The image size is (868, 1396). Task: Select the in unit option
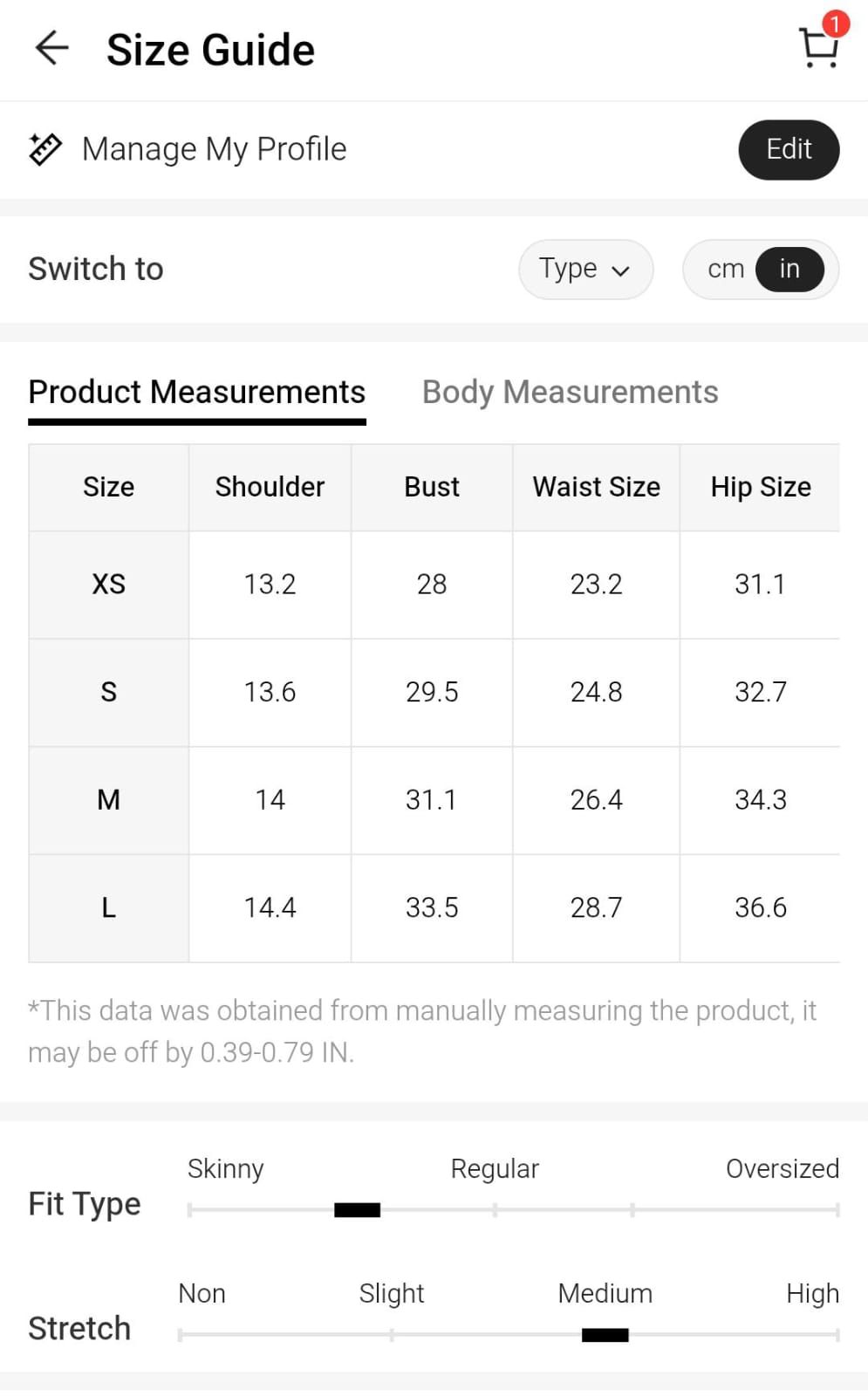(x=789, y=269)
